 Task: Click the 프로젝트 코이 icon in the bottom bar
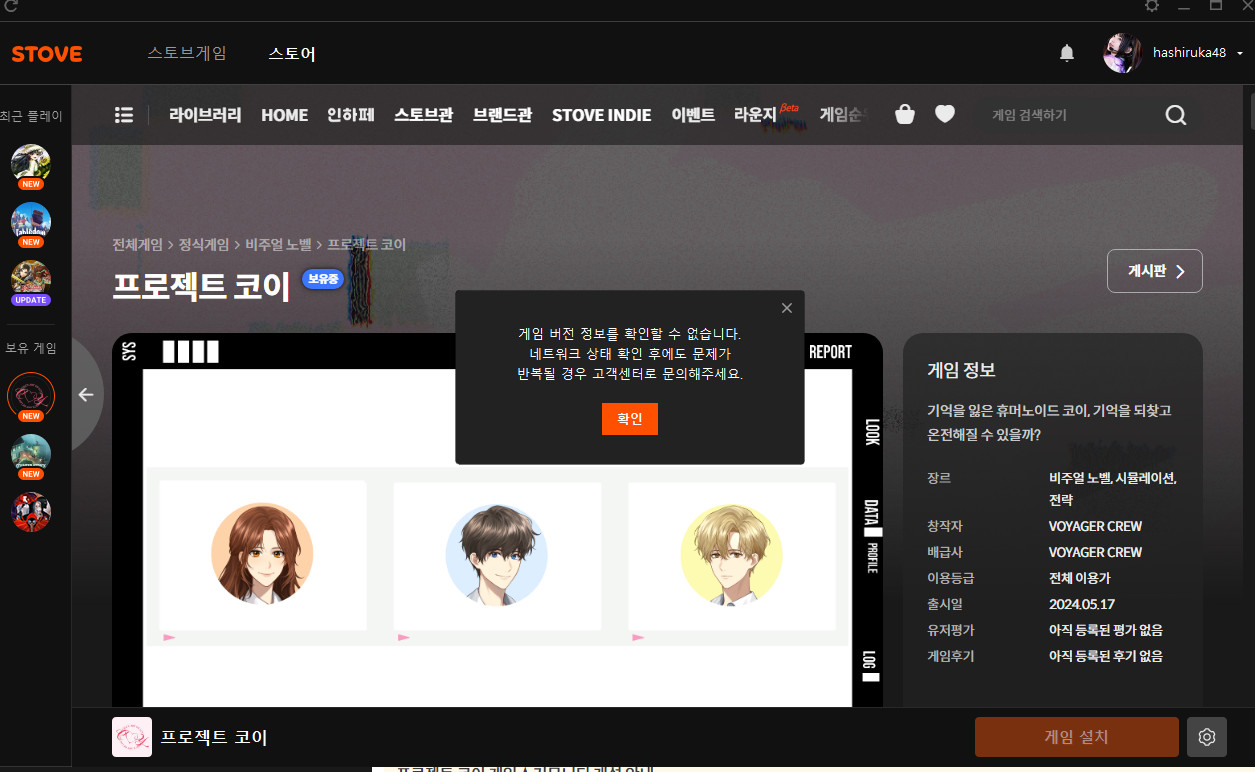pos(132,737)
